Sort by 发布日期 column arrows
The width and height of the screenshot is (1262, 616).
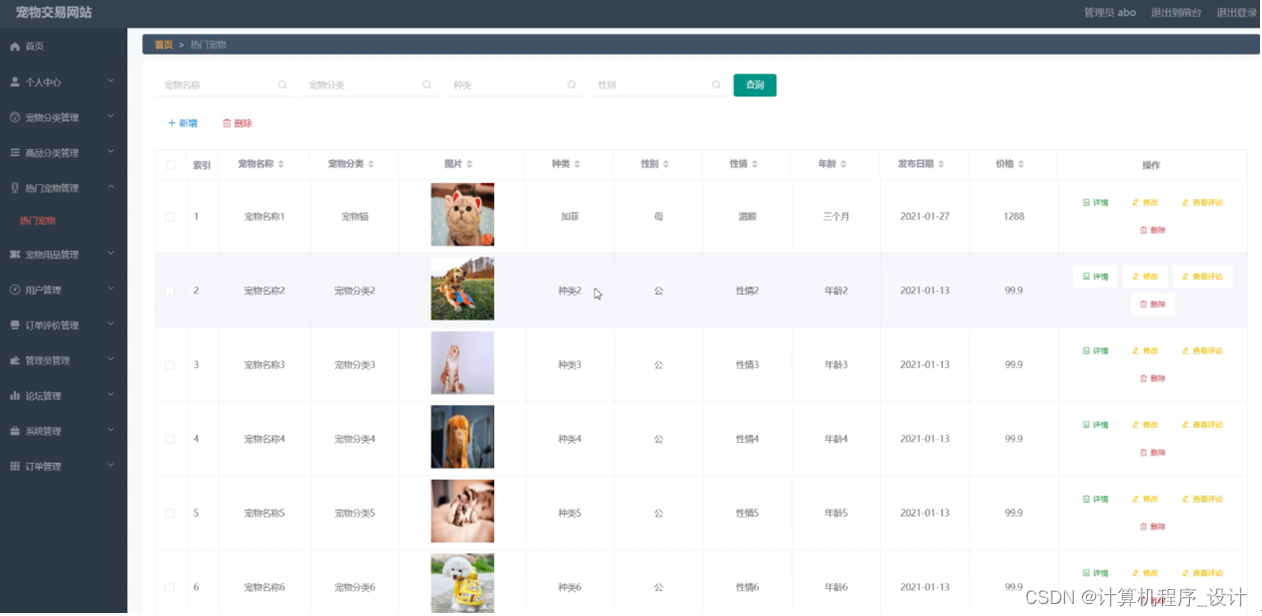click(x=942, y=164)
